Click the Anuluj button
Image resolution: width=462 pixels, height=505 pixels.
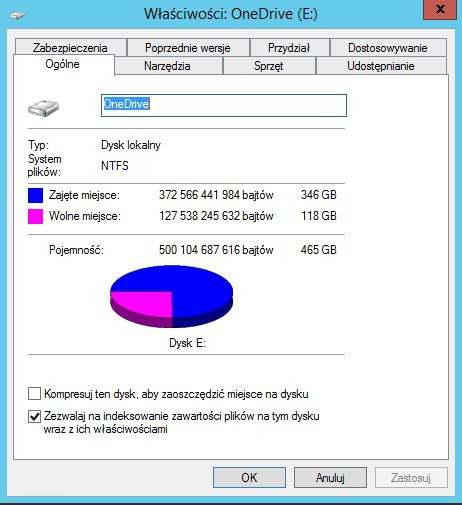(x=330, y=477)
